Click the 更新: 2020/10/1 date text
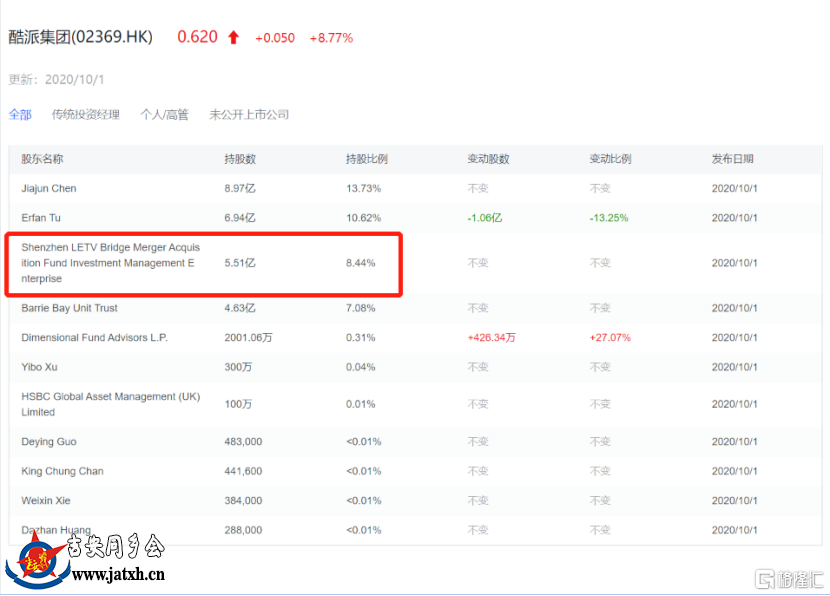The height and width of the screenshot is (596, 830). (56, 79)
